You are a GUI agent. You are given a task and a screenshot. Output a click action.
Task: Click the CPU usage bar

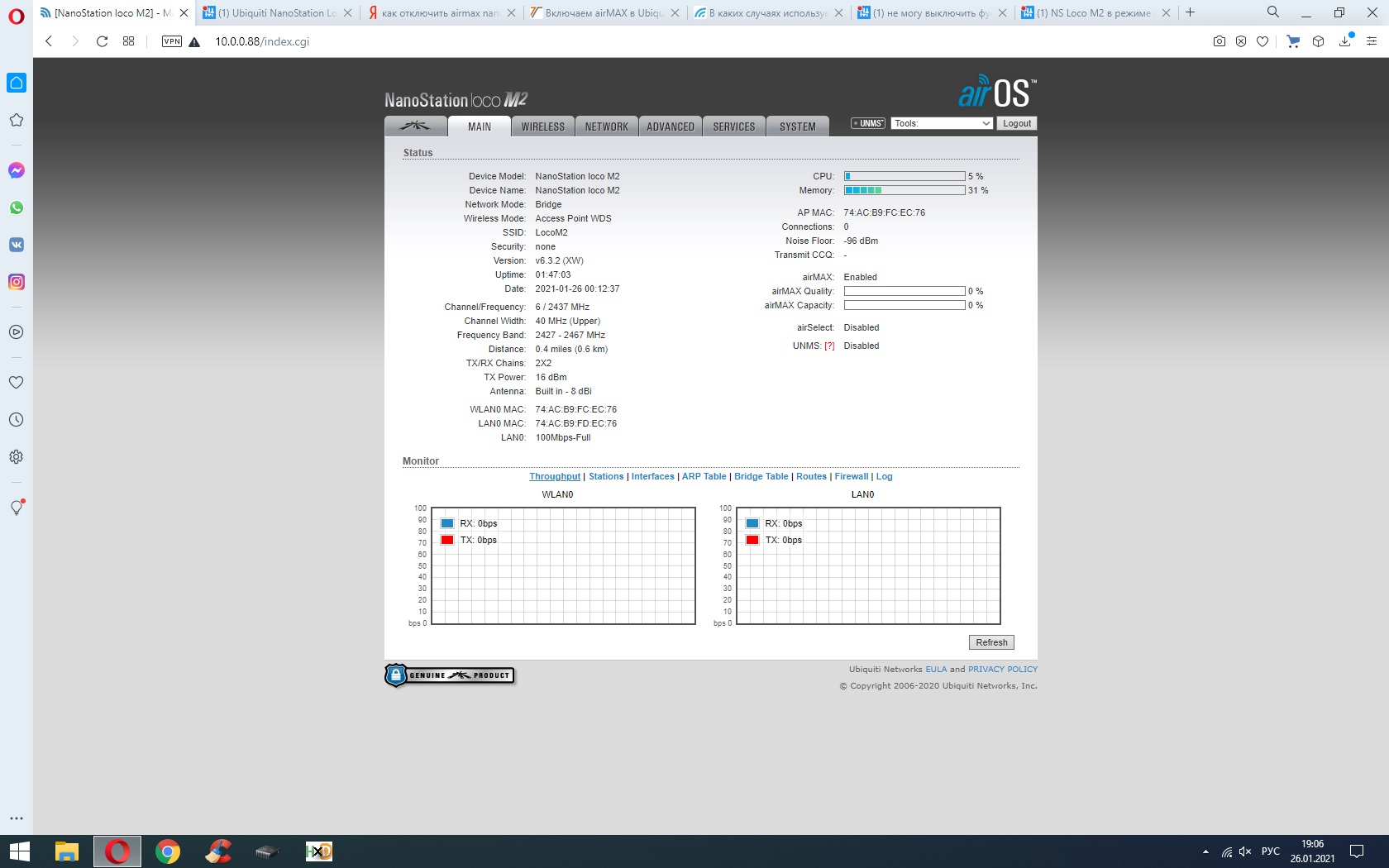point(905,176)
